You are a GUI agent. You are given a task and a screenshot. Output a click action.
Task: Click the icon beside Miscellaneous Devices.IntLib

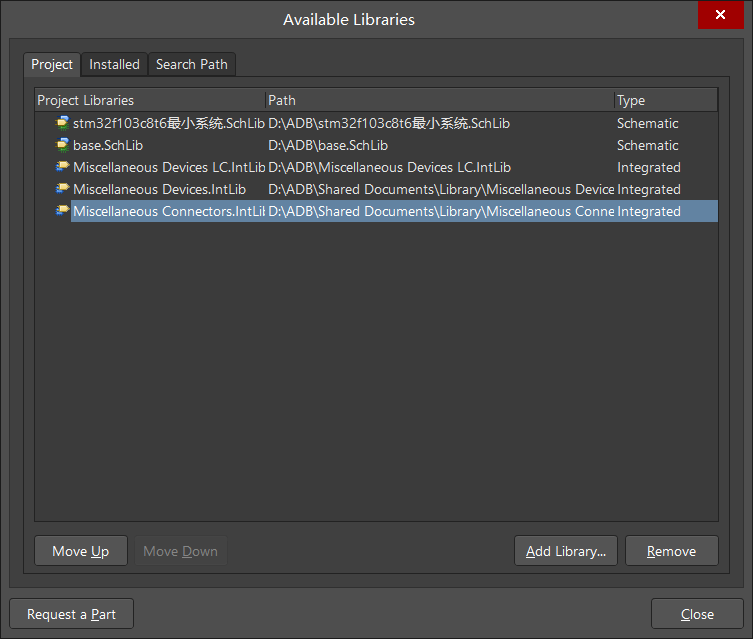click(x=62, y=189)
